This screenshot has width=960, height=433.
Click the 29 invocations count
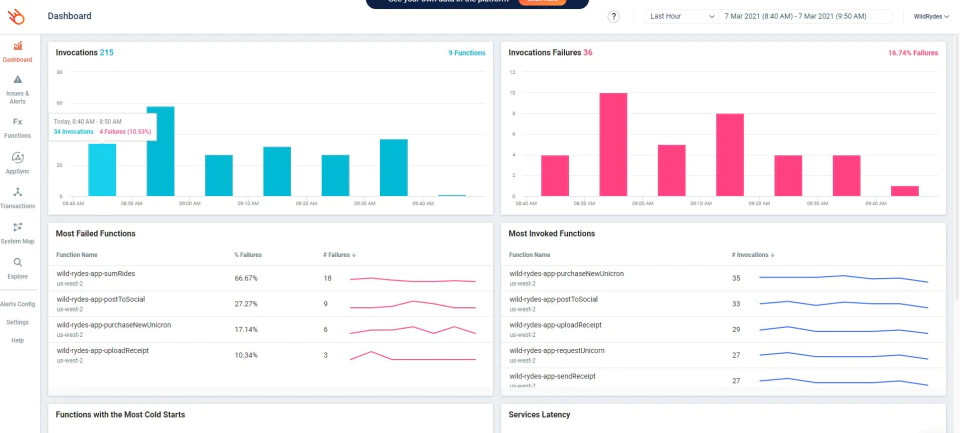point(736,329)
